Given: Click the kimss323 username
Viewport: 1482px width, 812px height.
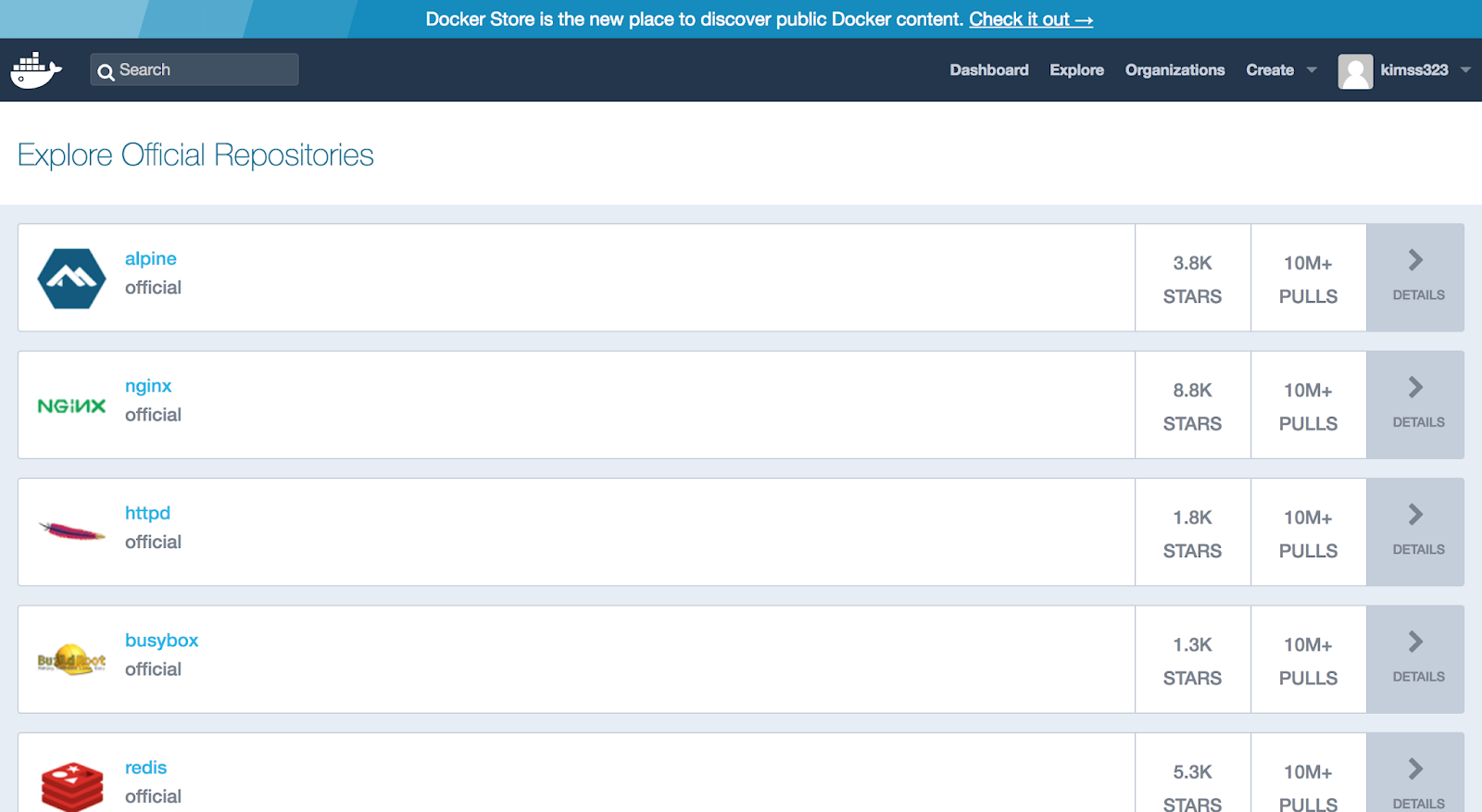Looking at the screenshot, I should (1414, 70).
